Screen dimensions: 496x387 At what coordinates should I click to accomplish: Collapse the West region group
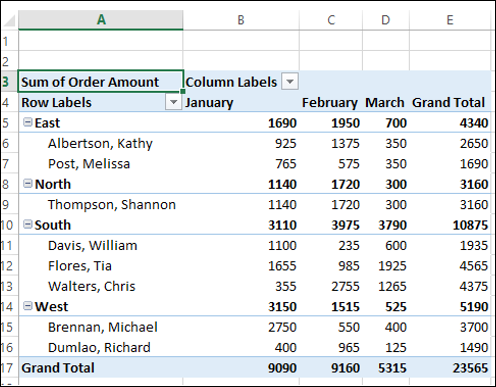coord(28,306)
